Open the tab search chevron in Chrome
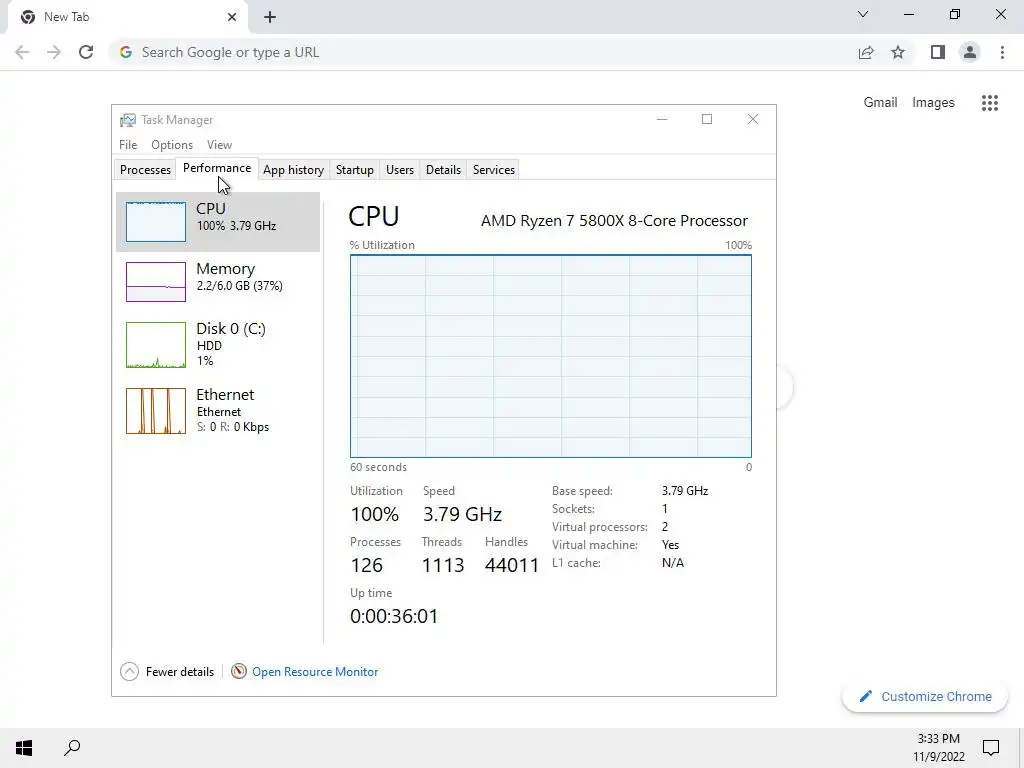Screen dimensions: 1024x768 [863, 14]
